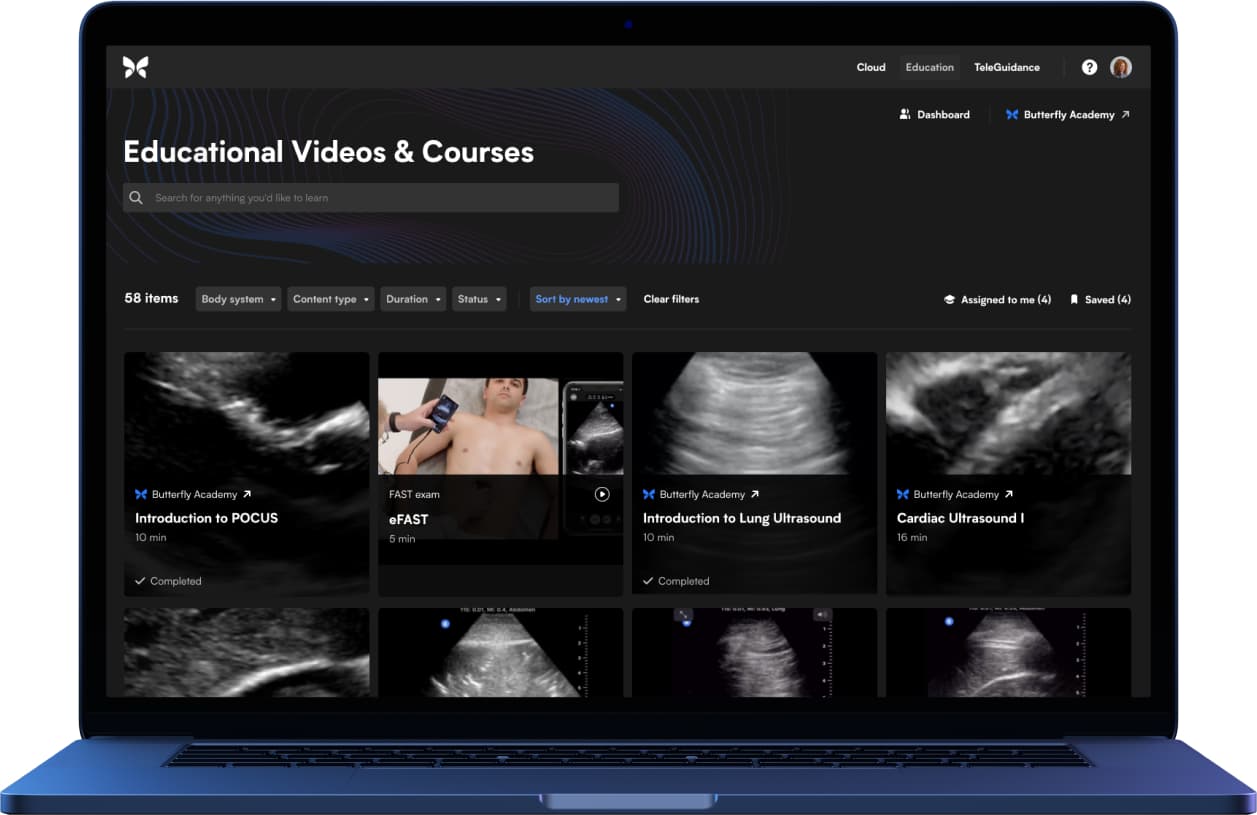Open the Status filter dropdown
The image size is (1257, 815).
pyautogui.click(x=478, y=299)
